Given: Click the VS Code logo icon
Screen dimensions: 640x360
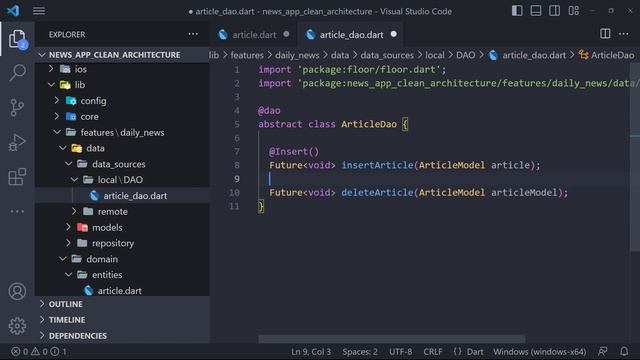Looking at the screenshot, I should [x=13, y=11].
